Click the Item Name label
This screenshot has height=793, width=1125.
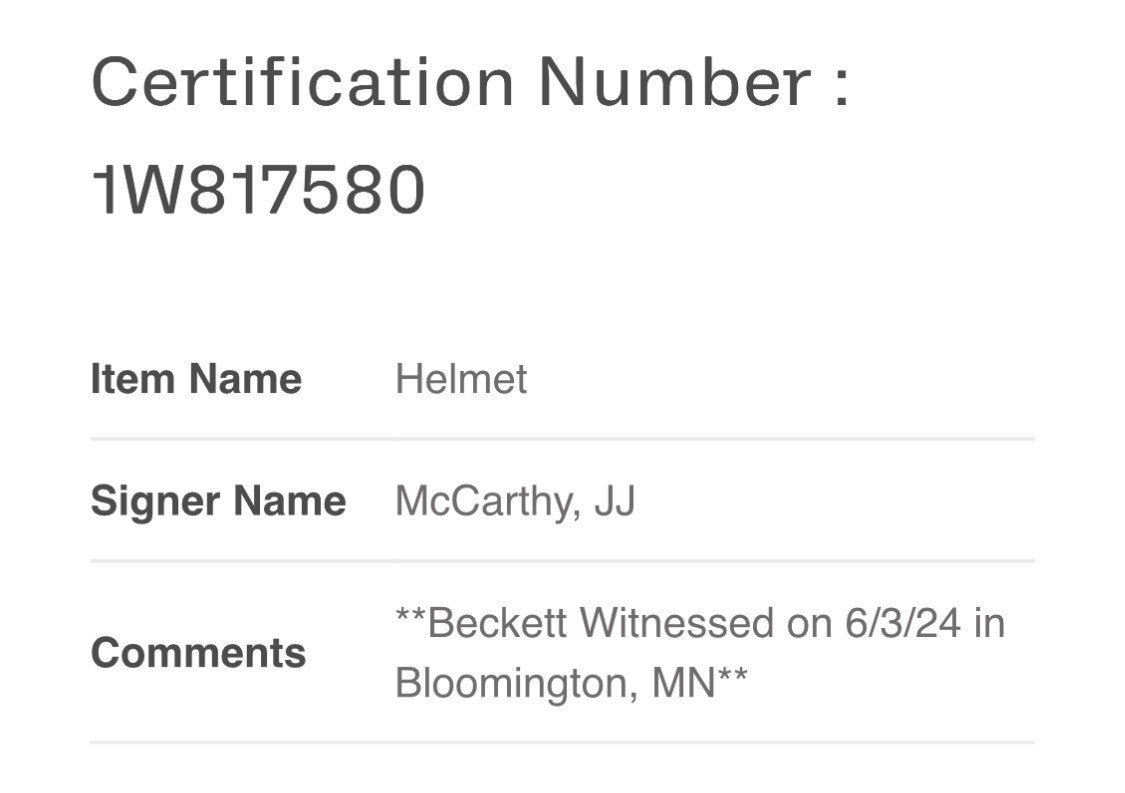[x=196, y=378]
